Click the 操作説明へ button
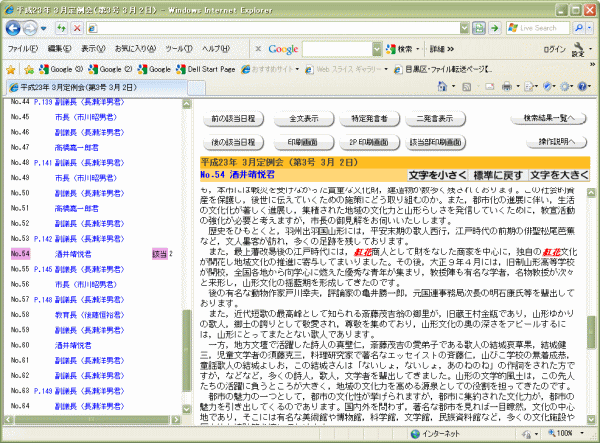Viewport: 600px width, 443px height. click(557, 142)
